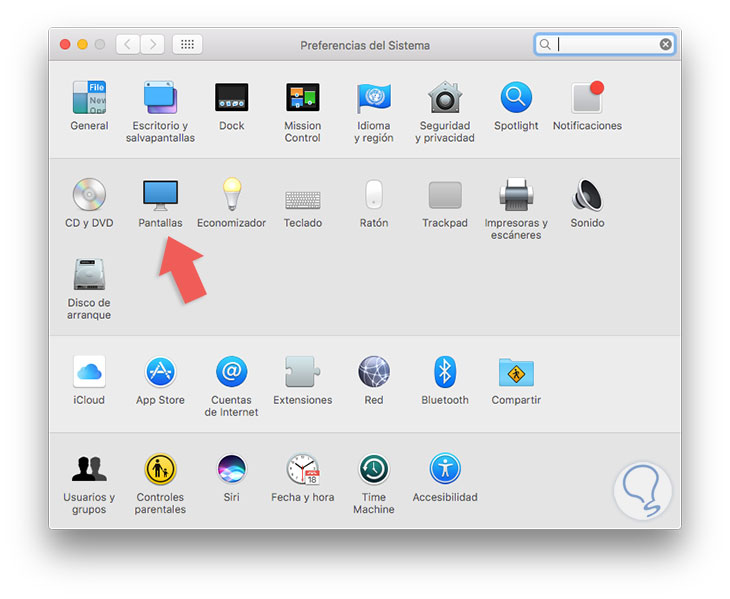Image resolution: width=730 pixels, height=599 pixels.
Task: Open Economizador lightbulb icon
Action: click(x=231, y=195)
